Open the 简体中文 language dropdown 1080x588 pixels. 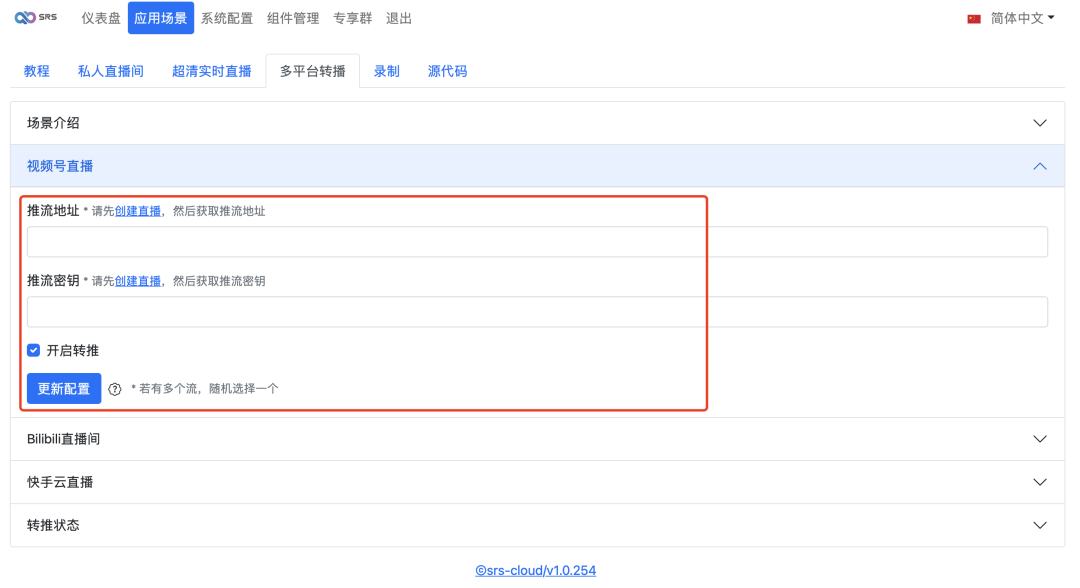[x=1022, y=19]
